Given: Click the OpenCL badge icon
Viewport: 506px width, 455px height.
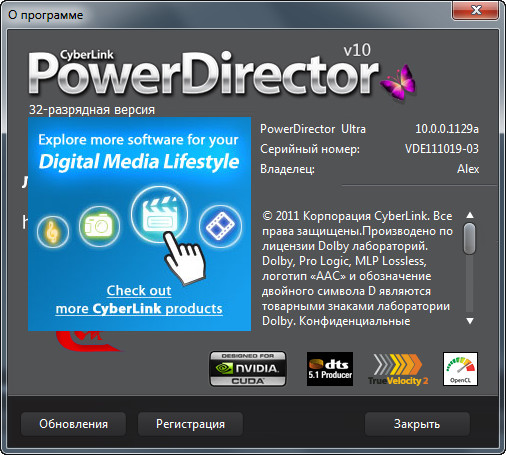Looking at the screenshot, I should [x=460, y=369].
